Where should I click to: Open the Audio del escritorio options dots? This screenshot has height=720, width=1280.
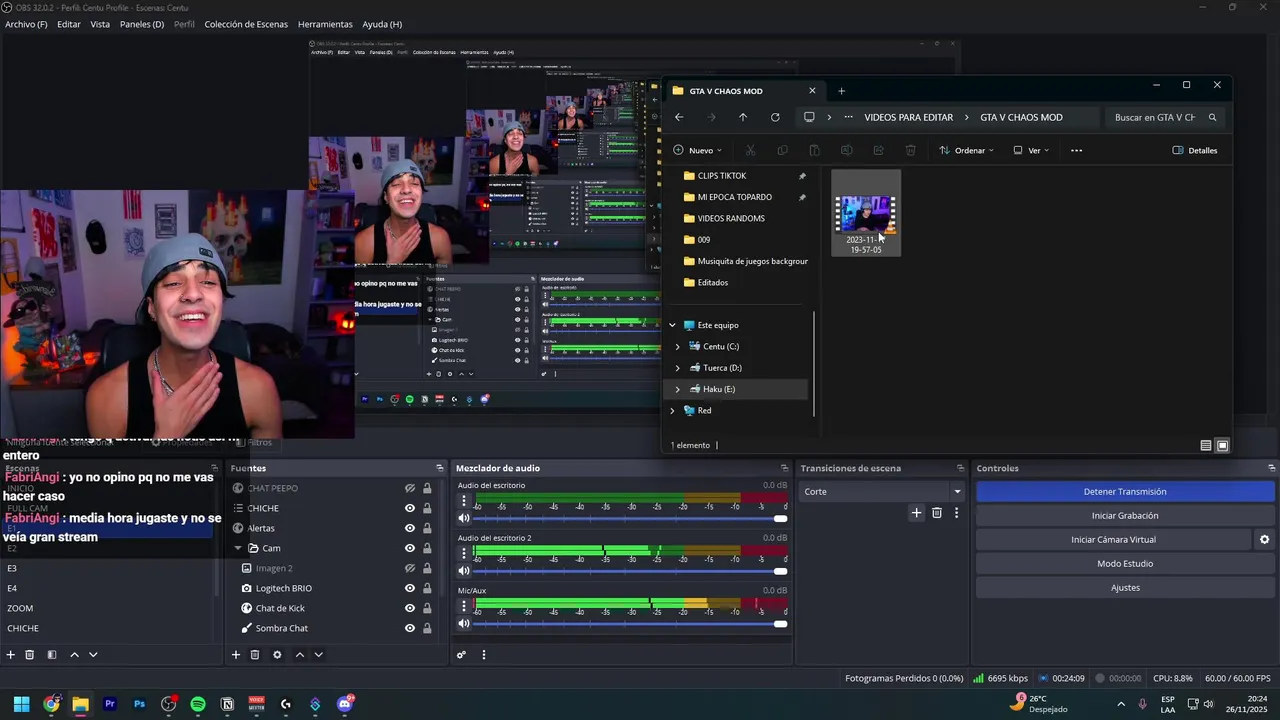(463, 500)
